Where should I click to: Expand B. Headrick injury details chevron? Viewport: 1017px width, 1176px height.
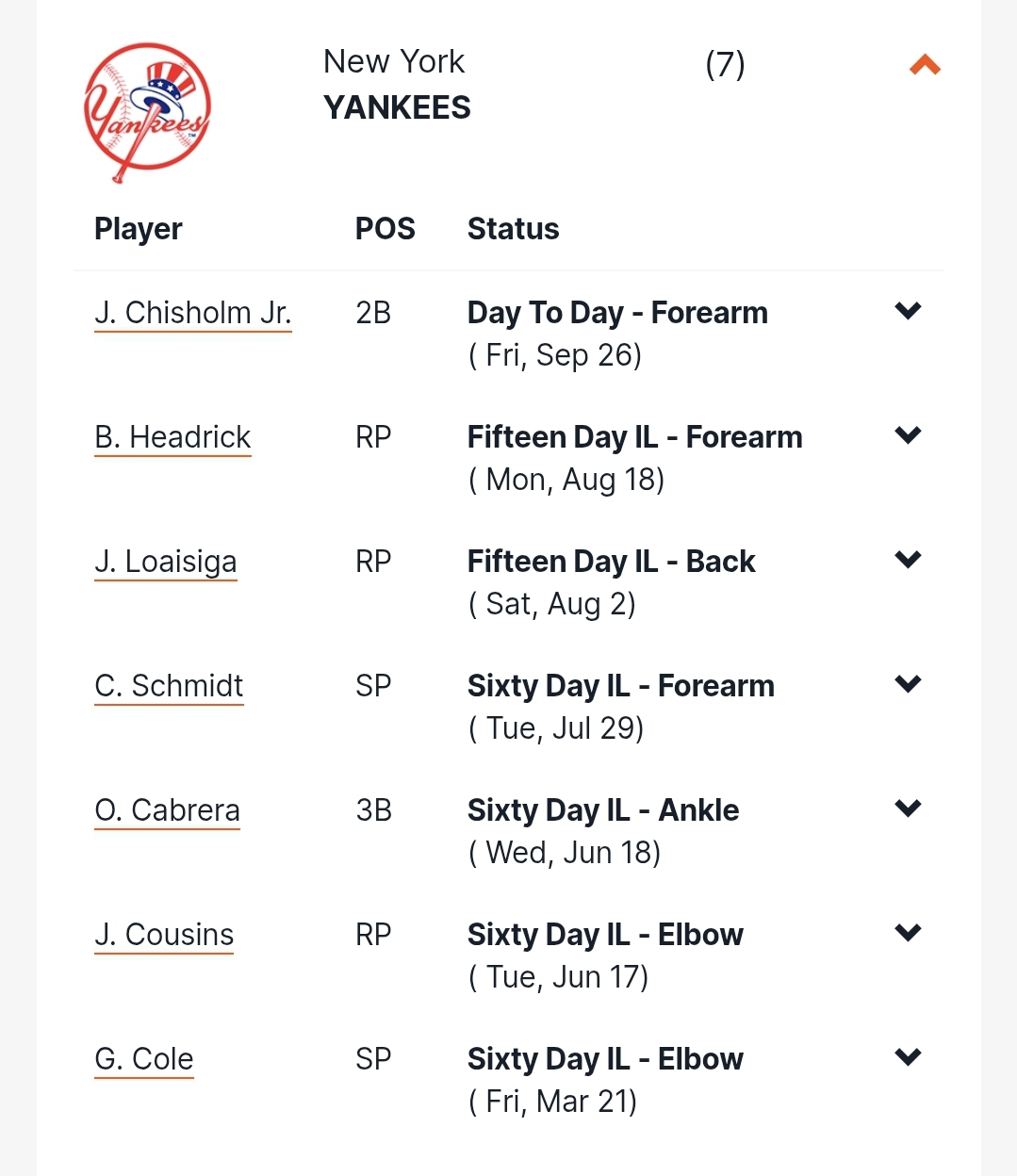908,435
